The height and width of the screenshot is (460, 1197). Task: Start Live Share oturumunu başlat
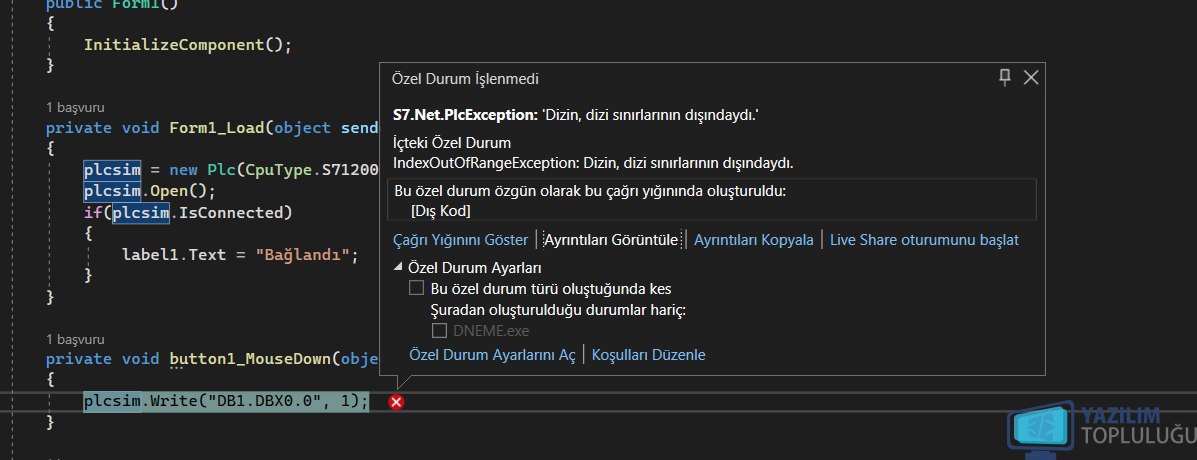pyautogui.click(x=924, y=240)
